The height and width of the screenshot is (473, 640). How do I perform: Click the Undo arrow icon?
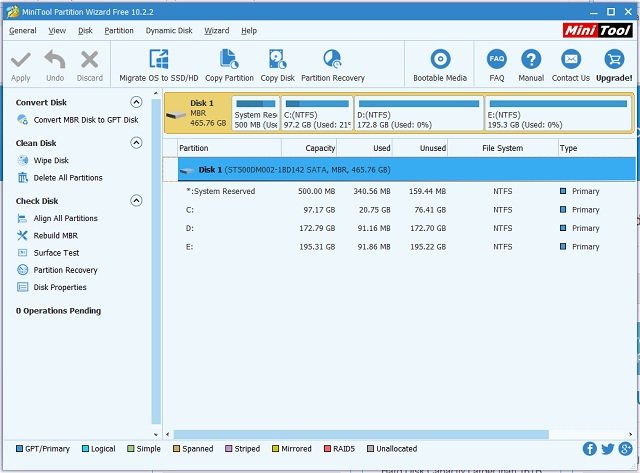(x=55, y=60)
